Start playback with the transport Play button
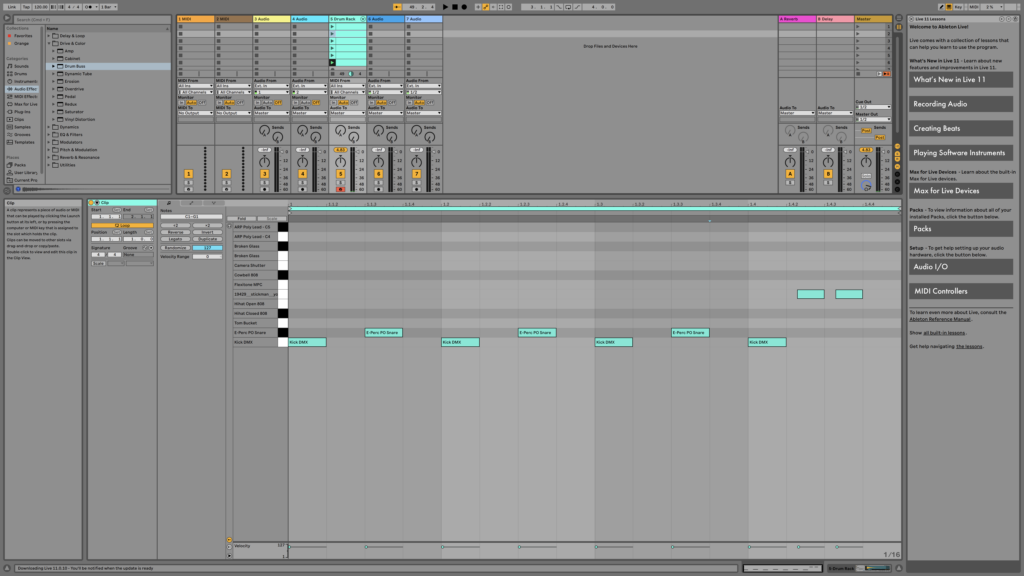Screen dimensions: 1024x576 pos(445,7)
